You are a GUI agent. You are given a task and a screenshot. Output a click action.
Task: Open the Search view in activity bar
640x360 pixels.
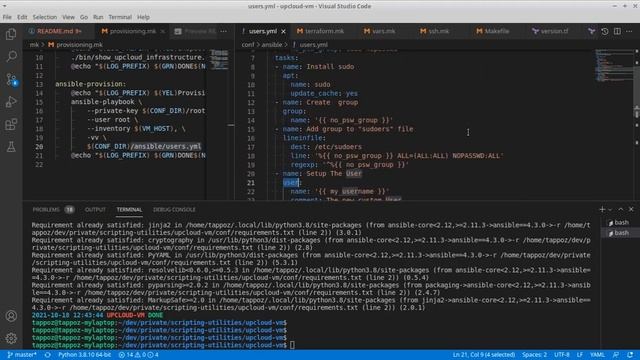point(11,56)
